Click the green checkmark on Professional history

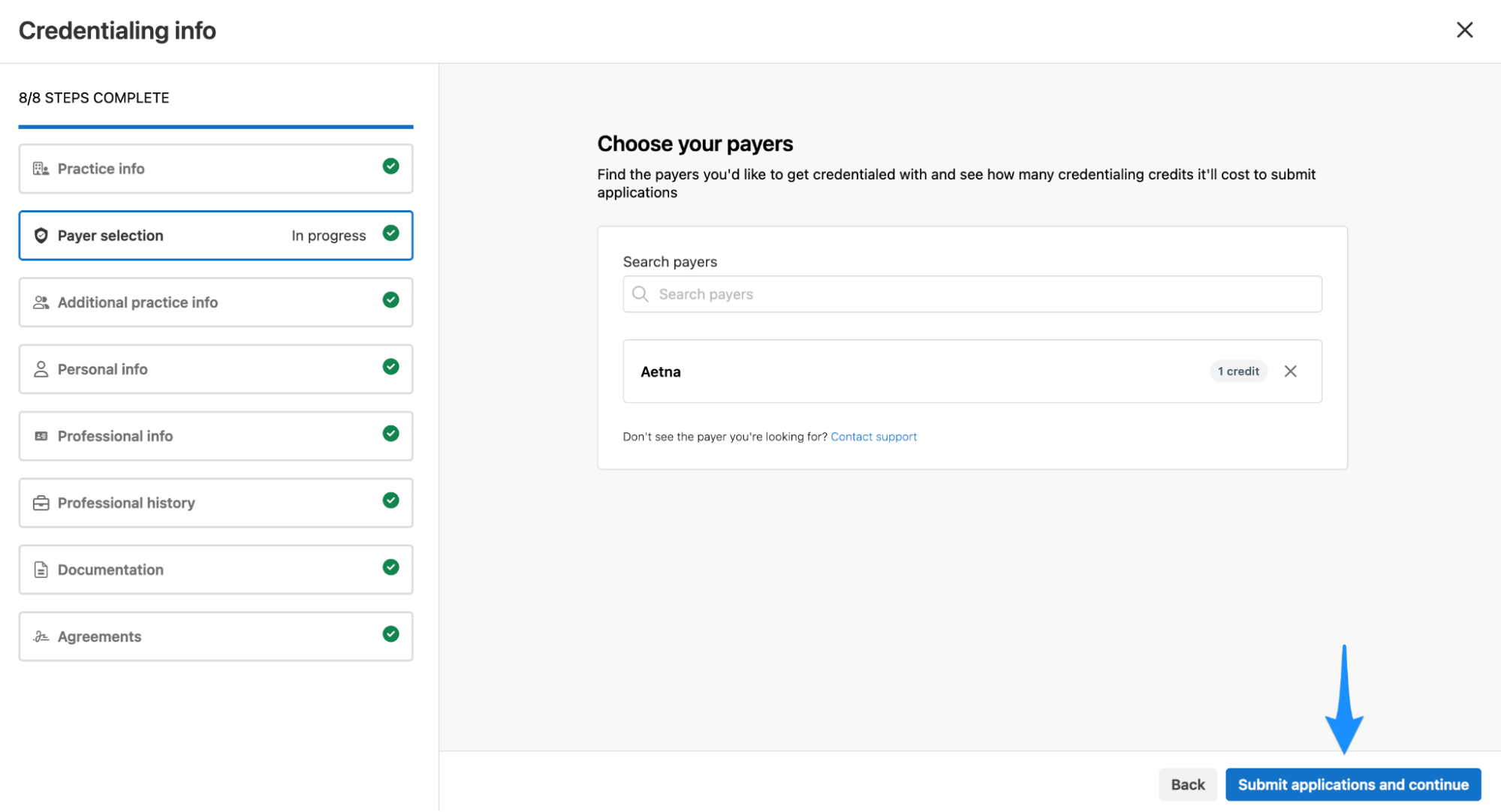[x=390, y=501]
